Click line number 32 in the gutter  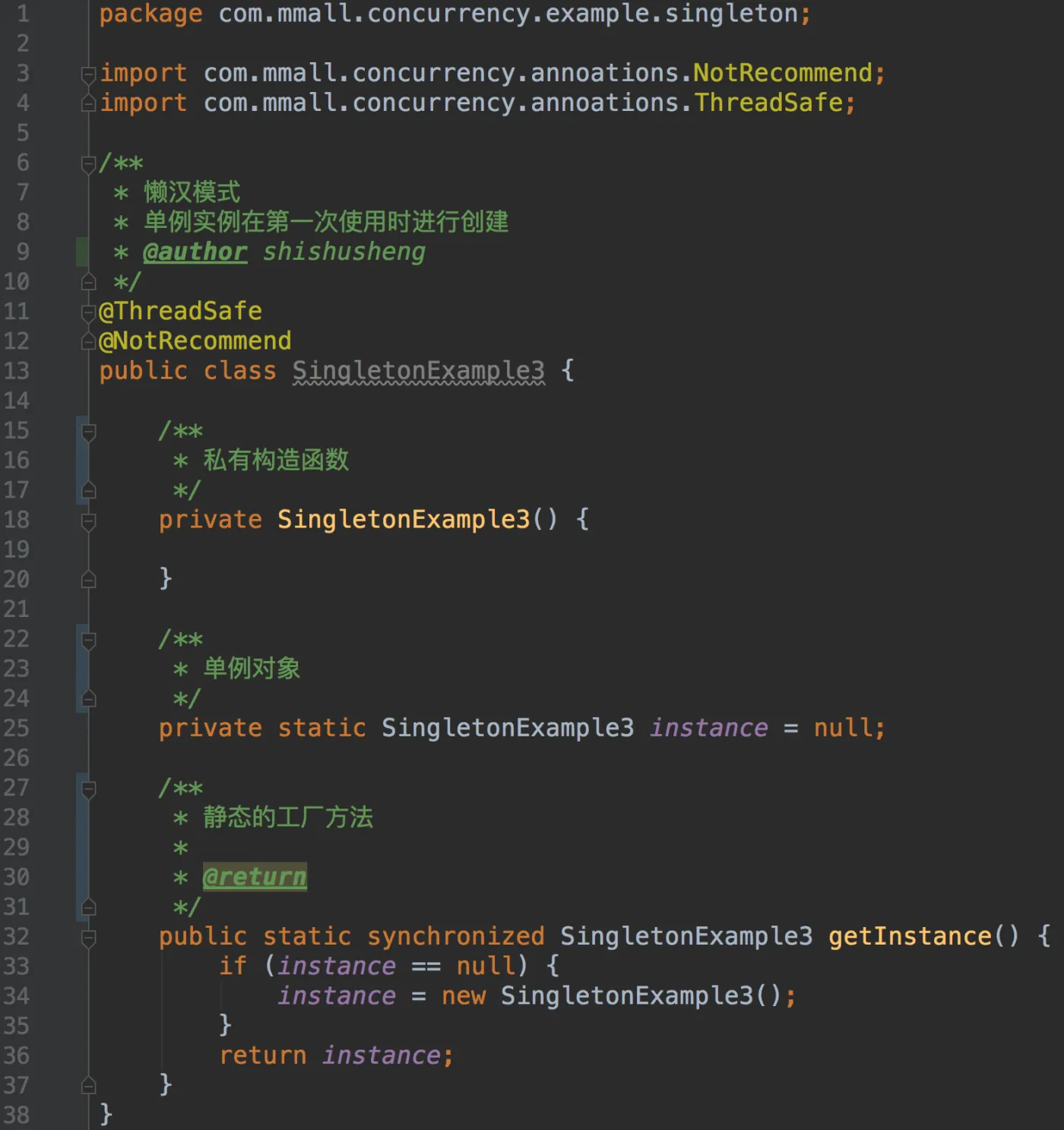[x=17, y=936]
